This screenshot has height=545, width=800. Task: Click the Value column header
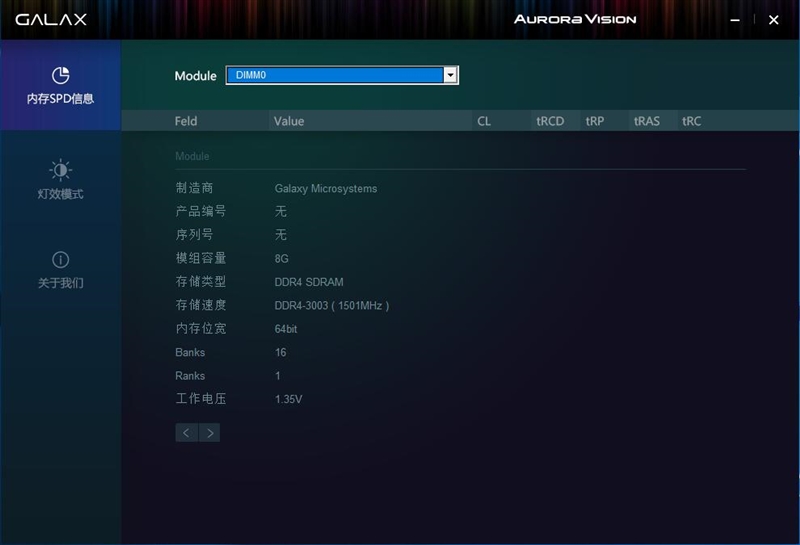point(289,121)
